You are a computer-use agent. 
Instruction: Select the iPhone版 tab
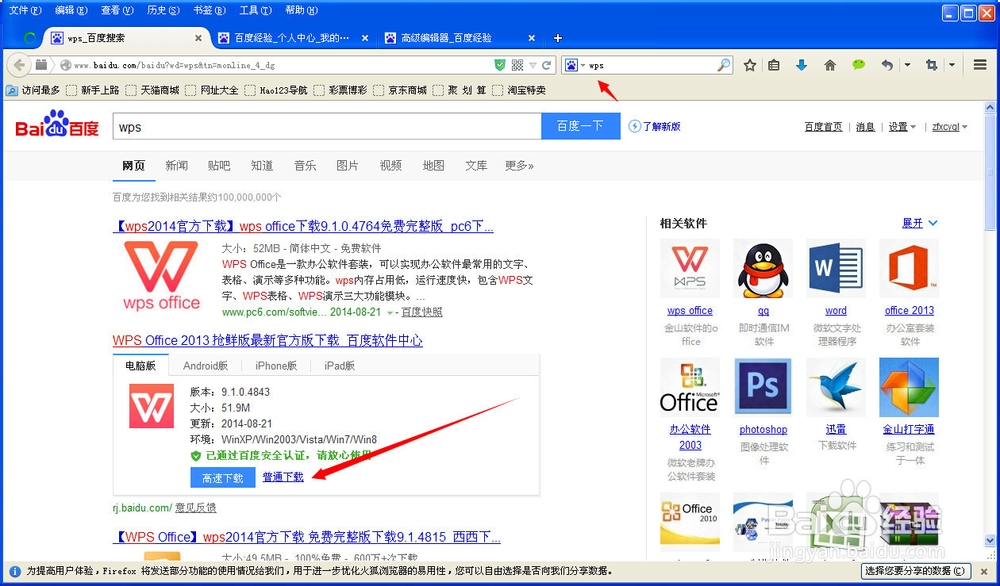276,365
